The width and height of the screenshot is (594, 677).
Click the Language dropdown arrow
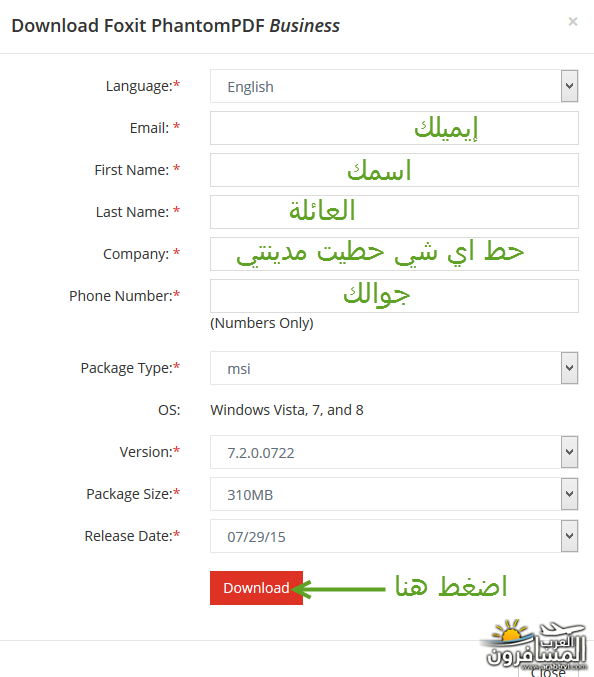point(569,86)
